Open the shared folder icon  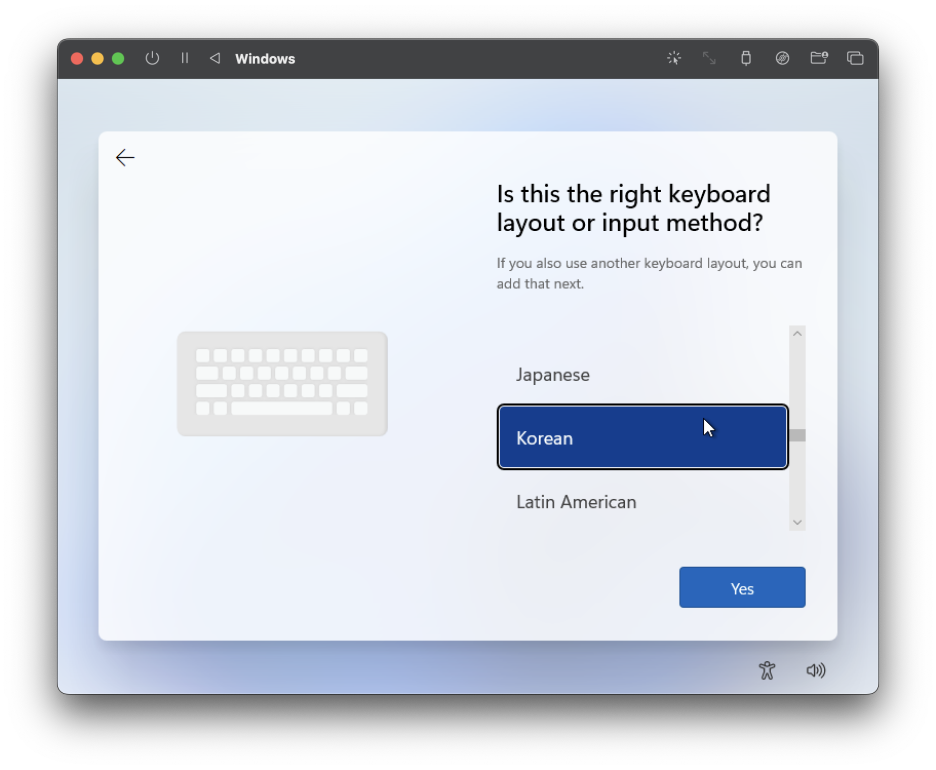[x=819, y=57]
